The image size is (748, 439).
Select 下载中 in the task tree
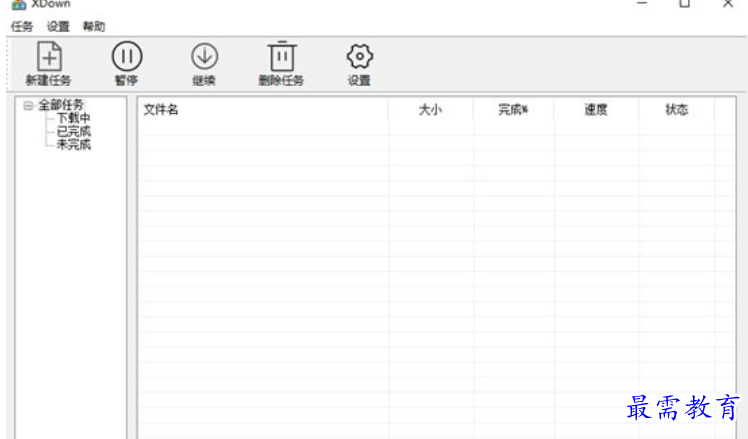(73, 118)
